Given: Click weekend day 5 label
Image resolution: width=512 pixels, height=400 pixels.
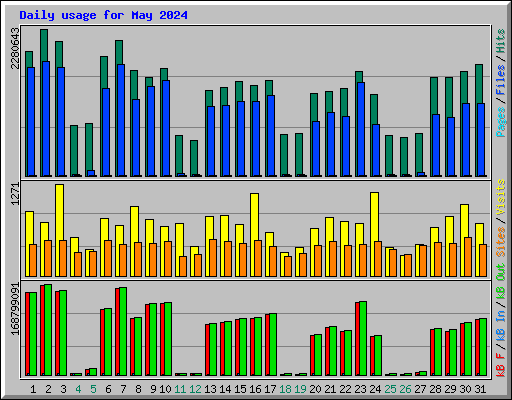Looking at the screenshot, I should [93, 389].
